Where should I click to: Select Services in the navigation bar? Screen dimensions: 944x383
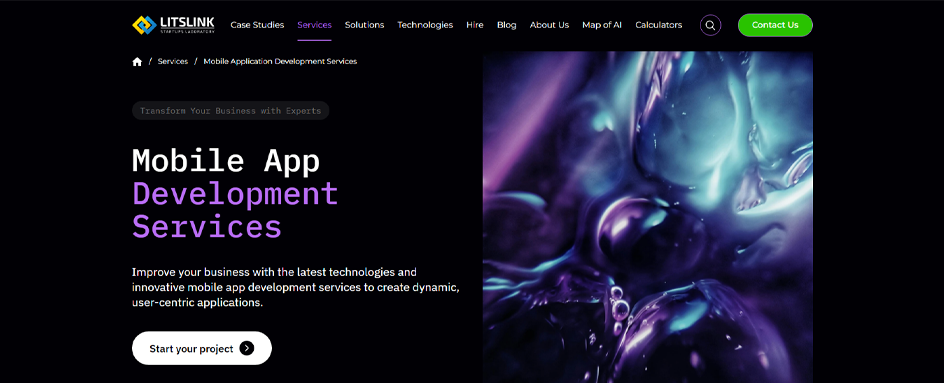(x=314, y=25)
